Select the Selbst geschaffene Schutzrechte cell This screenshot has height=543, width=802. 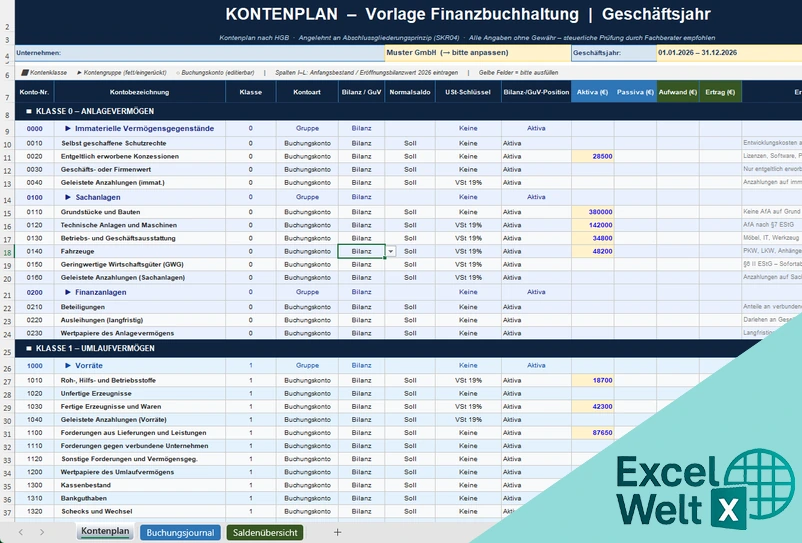pos(139,143)
